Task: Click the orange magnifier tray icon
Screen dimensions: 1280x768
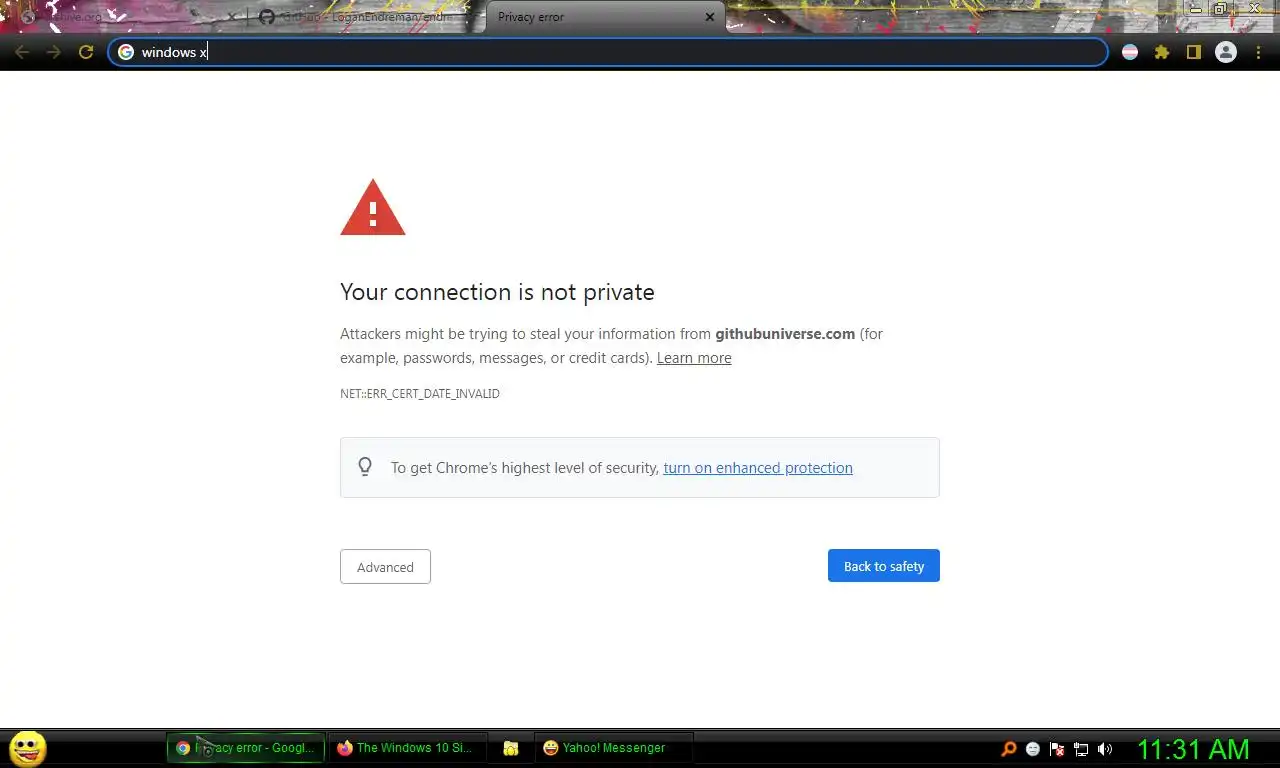Action: (x=1009, y=749)
